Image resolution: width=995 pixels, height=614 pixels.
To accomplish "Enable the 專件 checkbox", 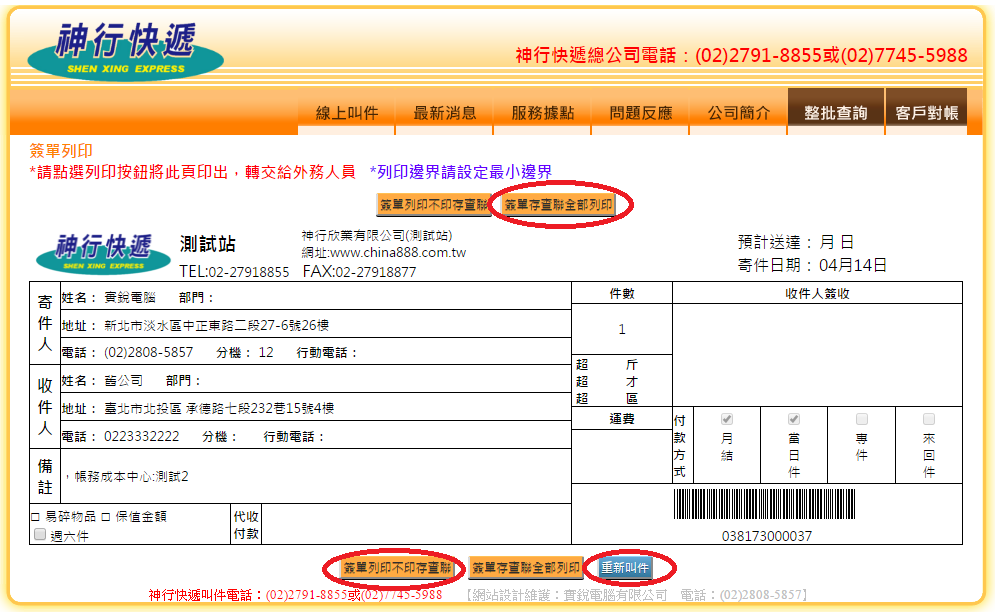I will coord(861,419).
